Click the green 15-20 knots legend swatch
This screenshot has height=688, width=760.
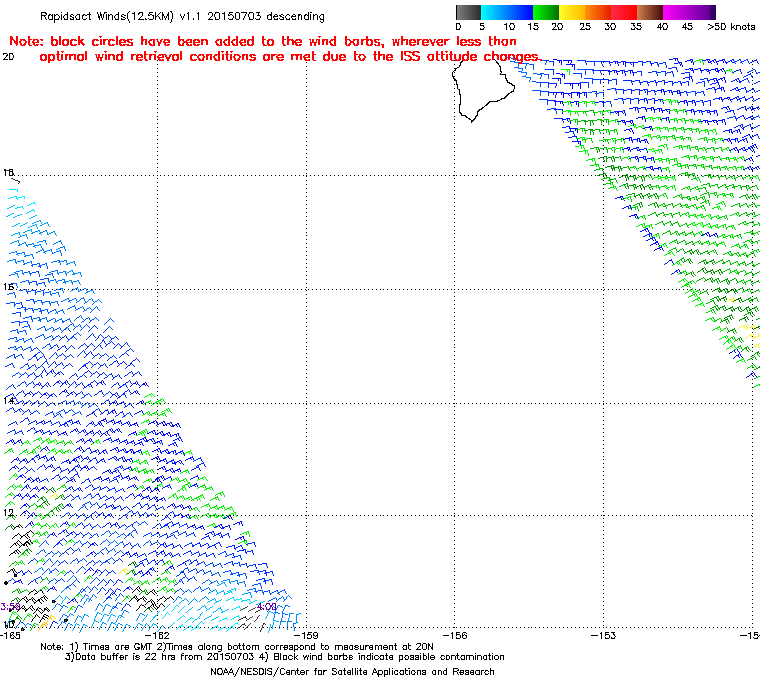[546, 12]
